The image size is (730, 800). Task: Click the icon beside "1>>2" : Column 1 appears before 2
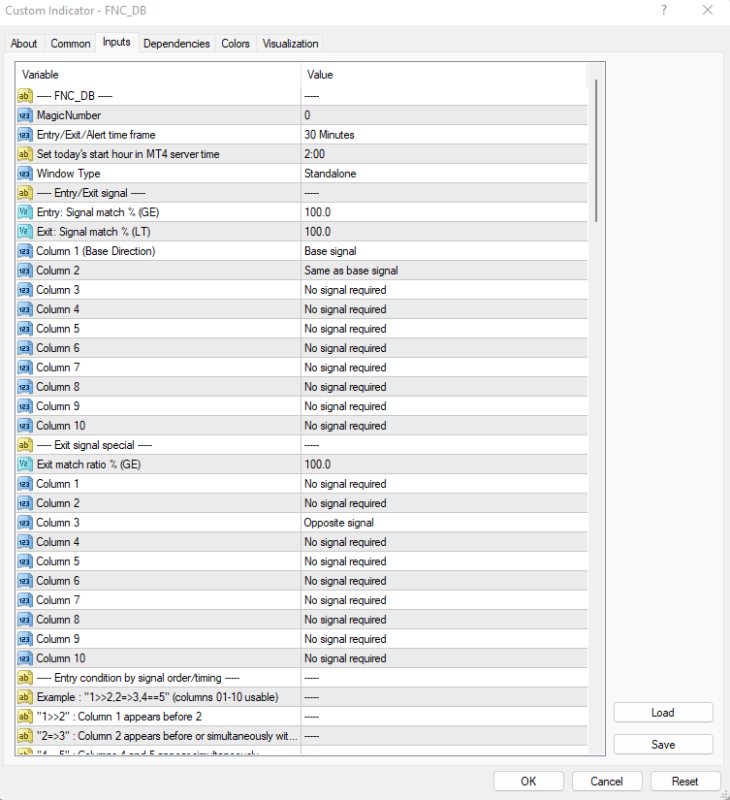tap(24, 716)
